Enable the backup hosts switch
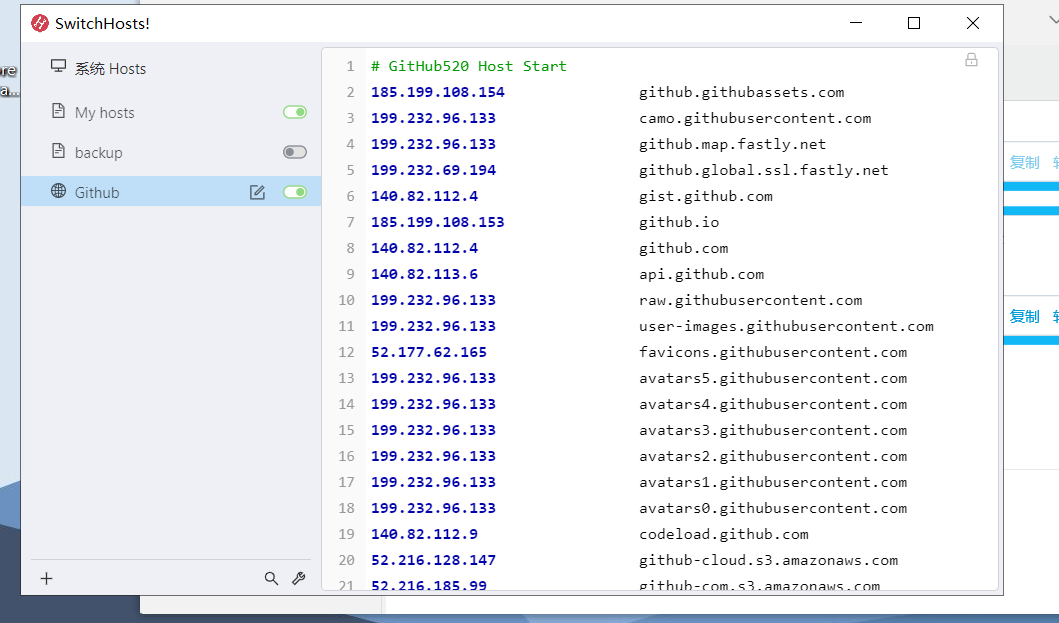This screenshot has height=623, width=1059. pyautogui.click(x=295, y=152)
